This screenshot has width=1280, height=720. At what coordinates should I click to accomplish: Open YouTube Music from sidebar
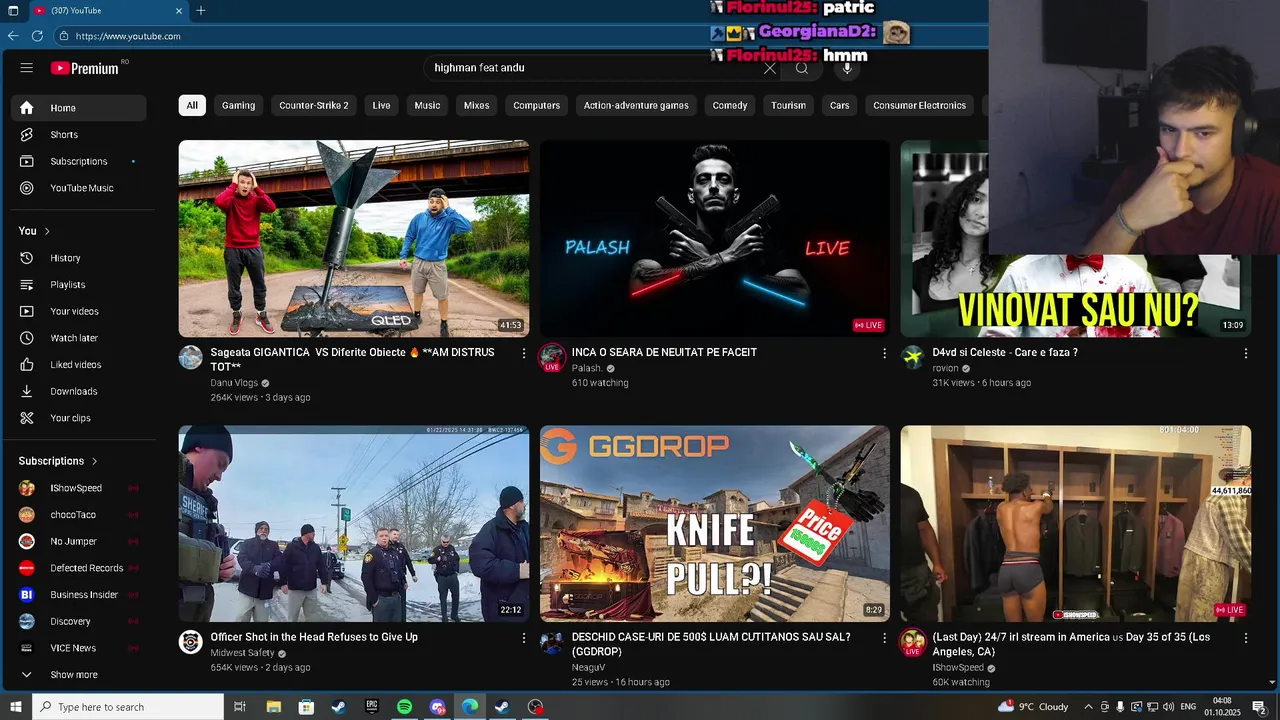[79, 188]
